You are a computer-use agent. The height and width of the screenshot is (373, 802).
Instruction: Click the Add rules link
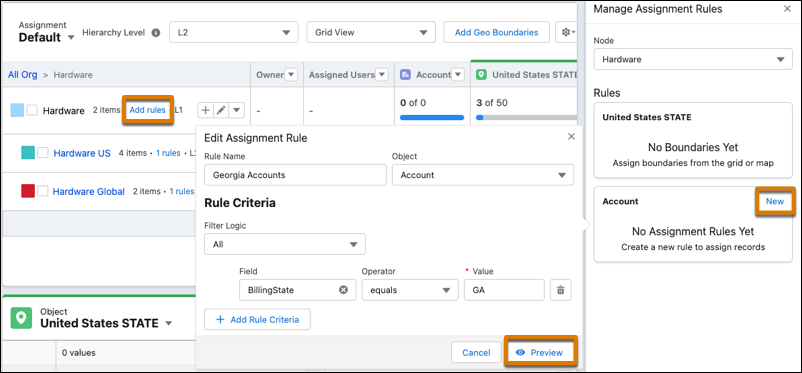point(147,110)
